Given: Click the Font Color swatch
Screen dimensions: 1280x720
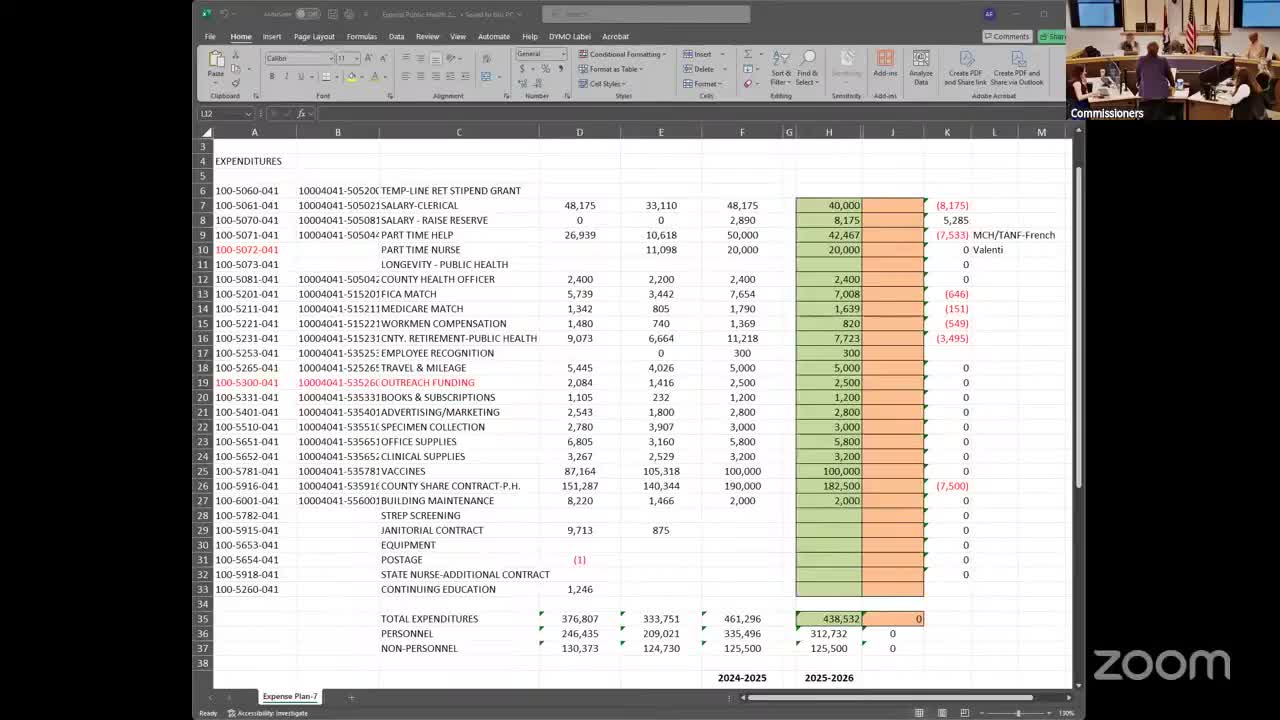Looking at the screenshot, I should (375, 76).
